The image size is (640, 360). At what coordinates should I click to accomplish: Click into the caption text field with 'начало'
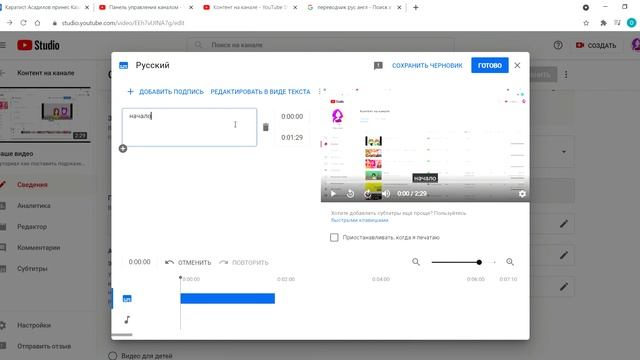coord(189,127)
